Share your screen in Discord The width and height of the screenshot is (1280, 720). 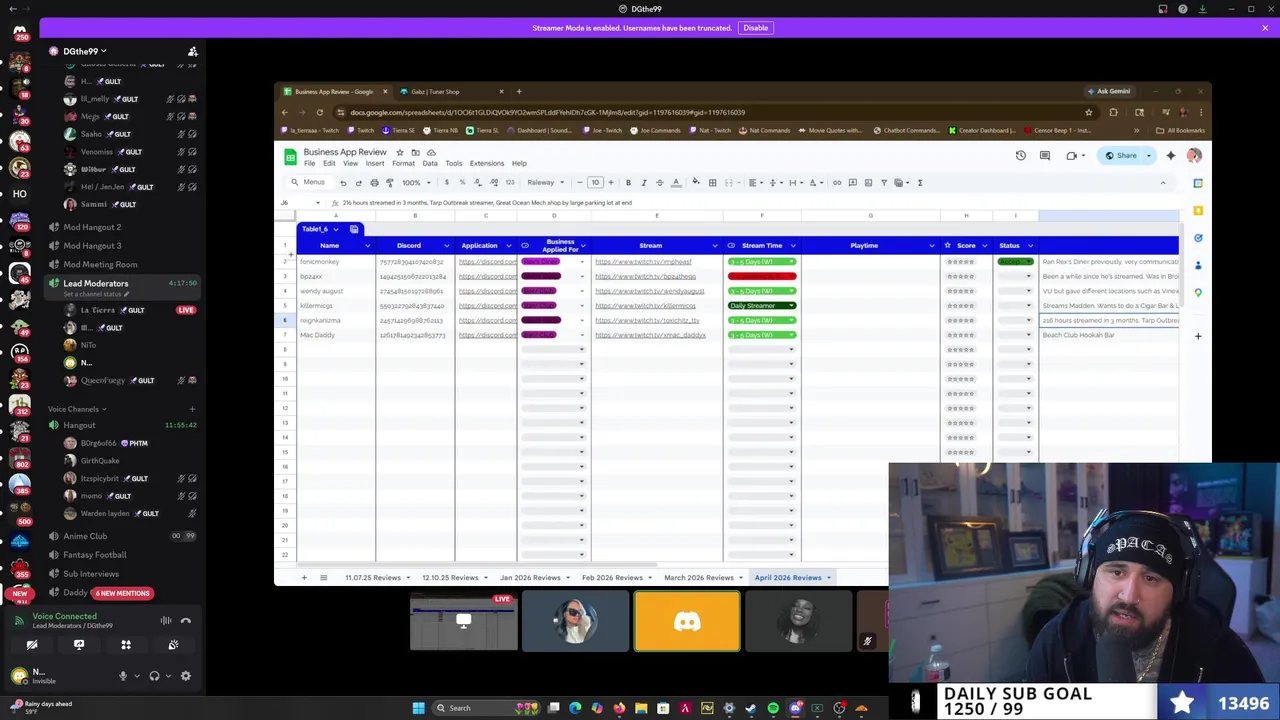[79, 645]
